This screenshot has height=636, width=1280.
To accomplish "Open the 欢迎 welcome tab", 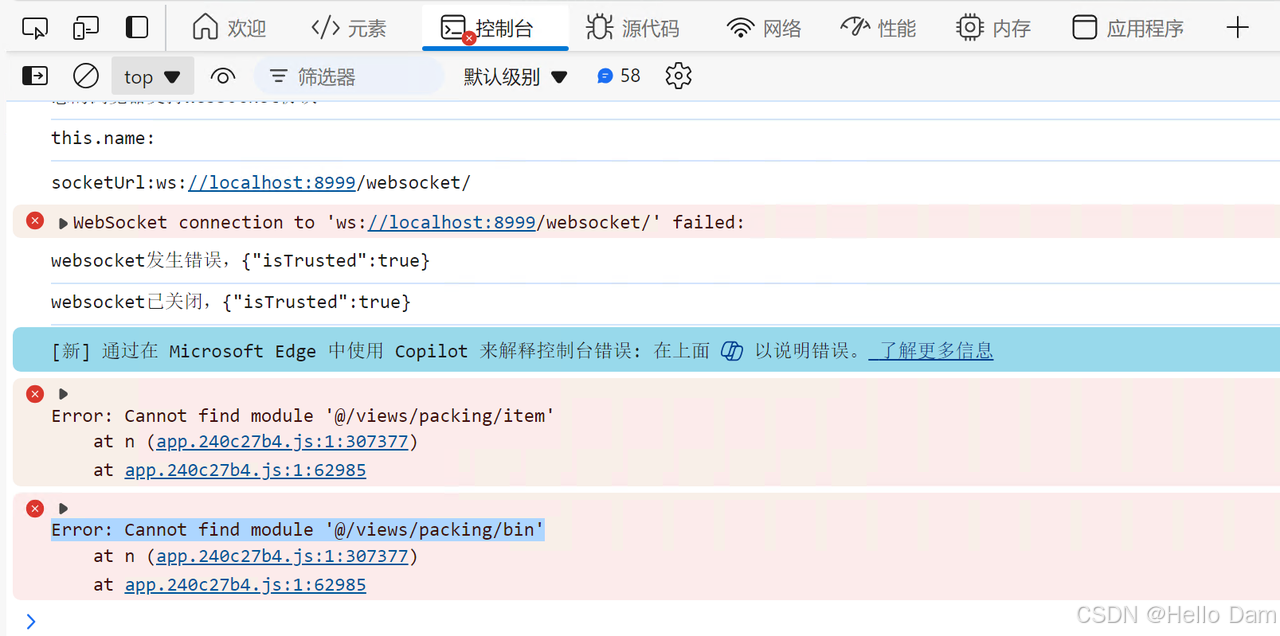I will 229,28.
